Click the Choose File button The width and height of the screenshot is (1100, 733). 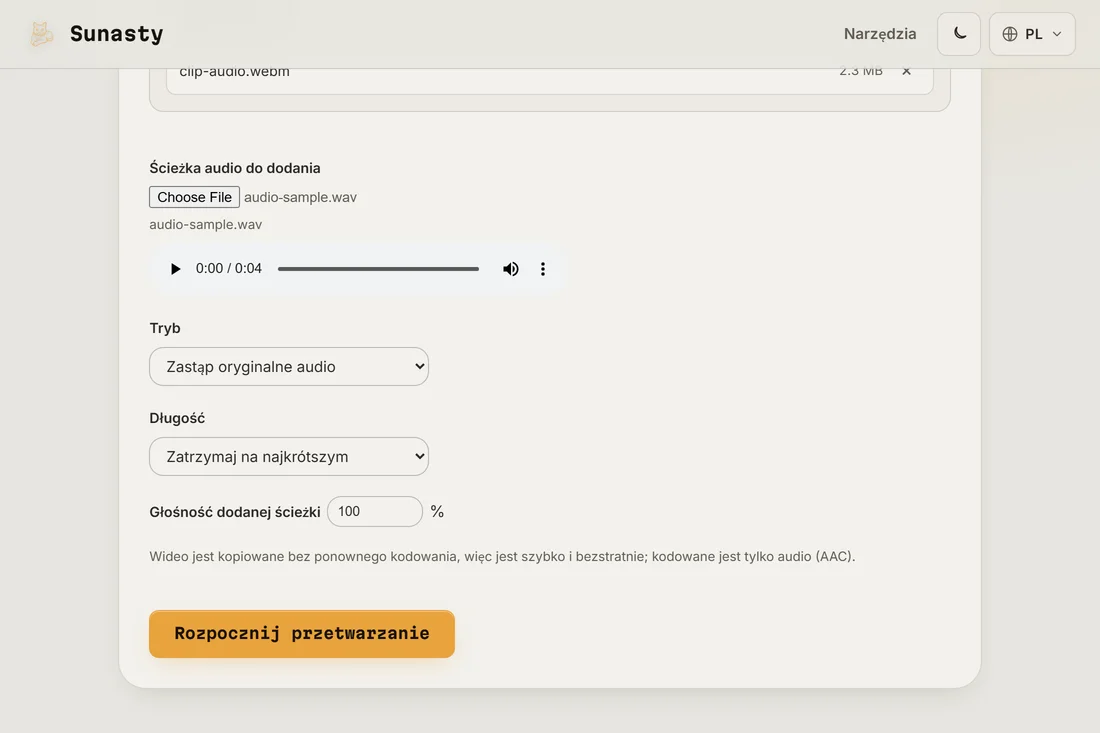pyautogui.click(x=194, y=197)
